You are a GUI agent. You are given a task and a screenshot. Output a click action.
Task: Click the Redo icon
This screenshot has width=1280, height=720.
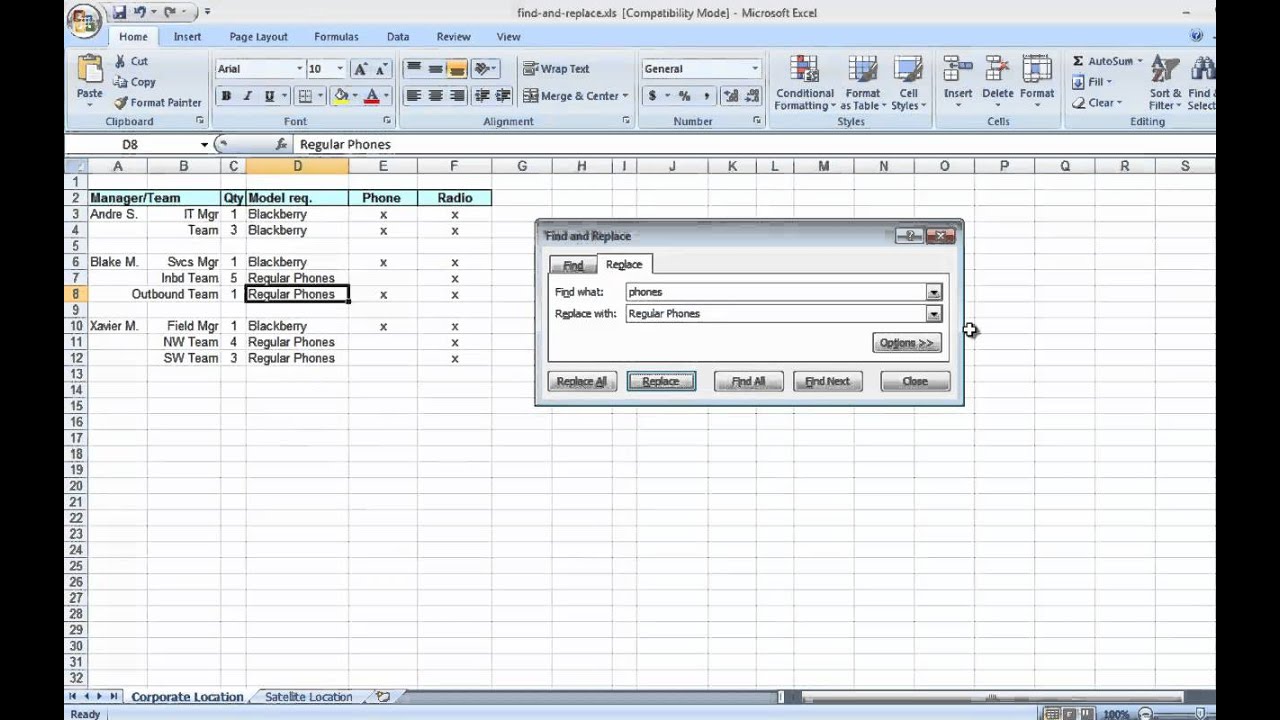point(170,13)
